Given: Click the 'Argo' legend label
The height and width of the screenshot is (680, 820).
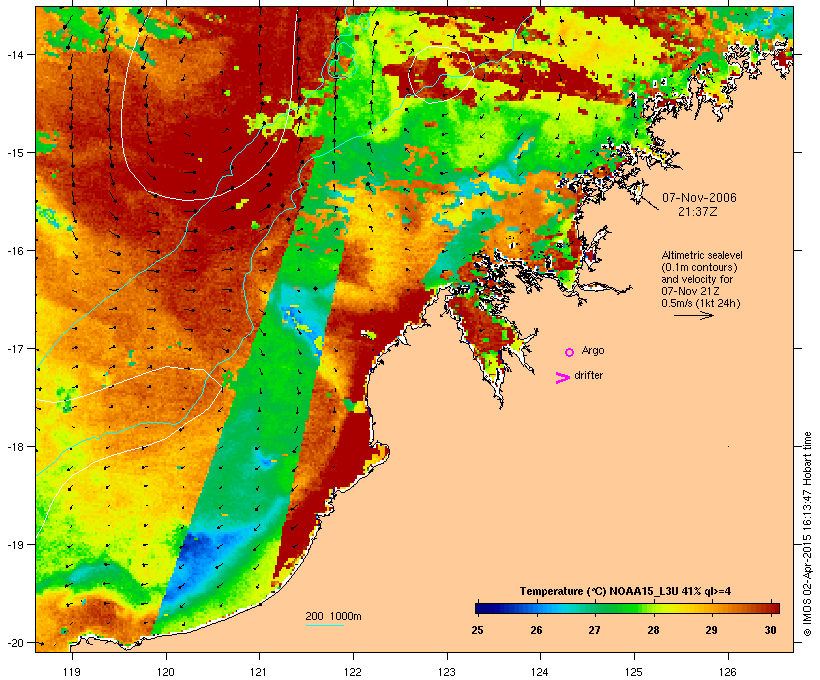Looking at the screenshot, I should coord(593,350).
